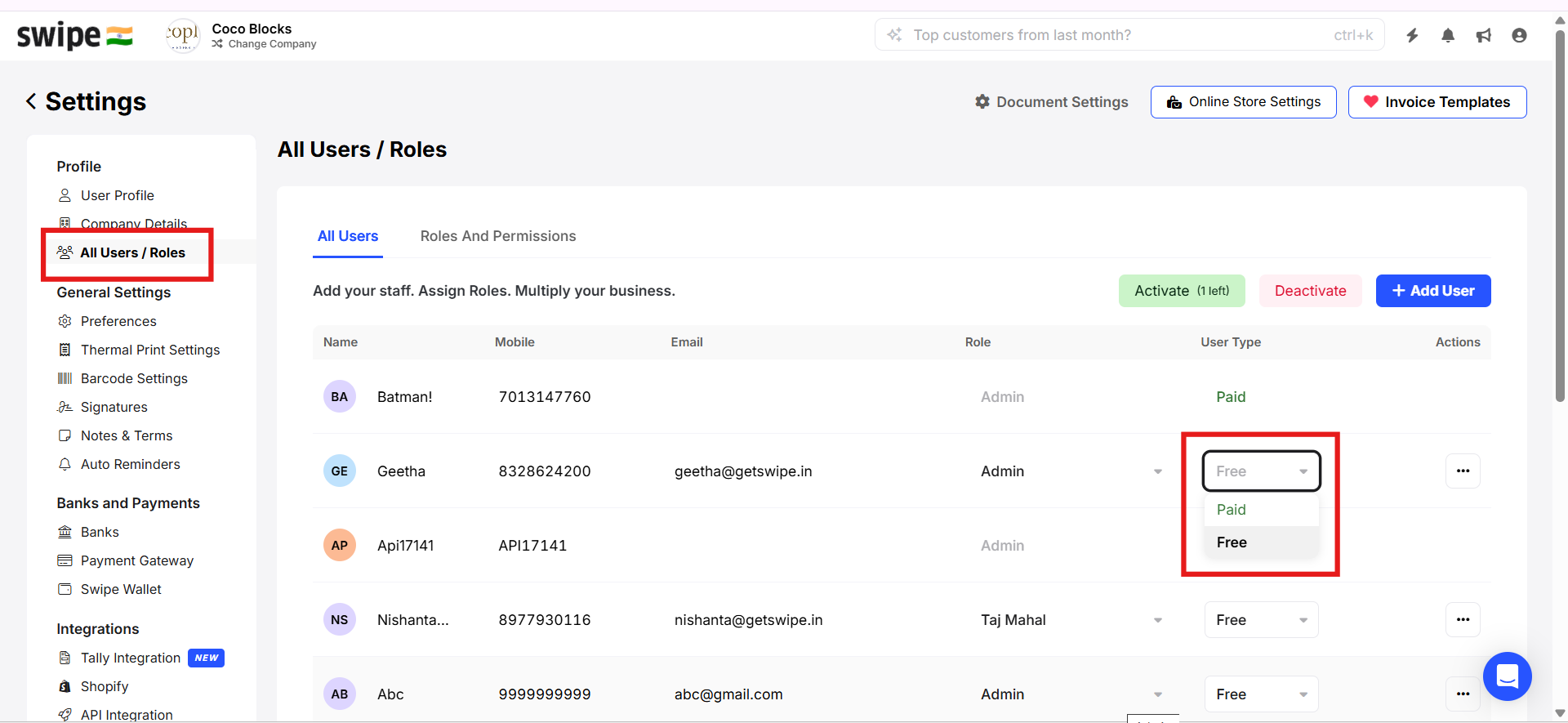
Task: Open the user account avatar icon
Action: coord(1519,35)
